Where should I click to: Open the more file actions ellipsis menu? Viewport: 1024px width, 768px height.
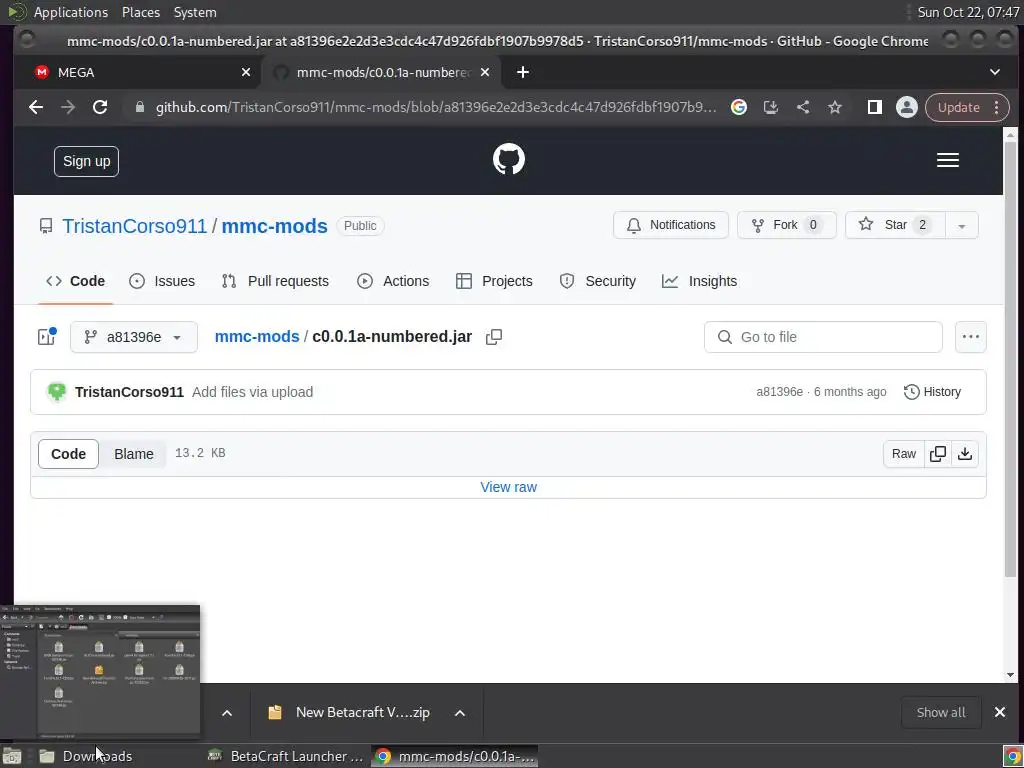pos(970,337)
